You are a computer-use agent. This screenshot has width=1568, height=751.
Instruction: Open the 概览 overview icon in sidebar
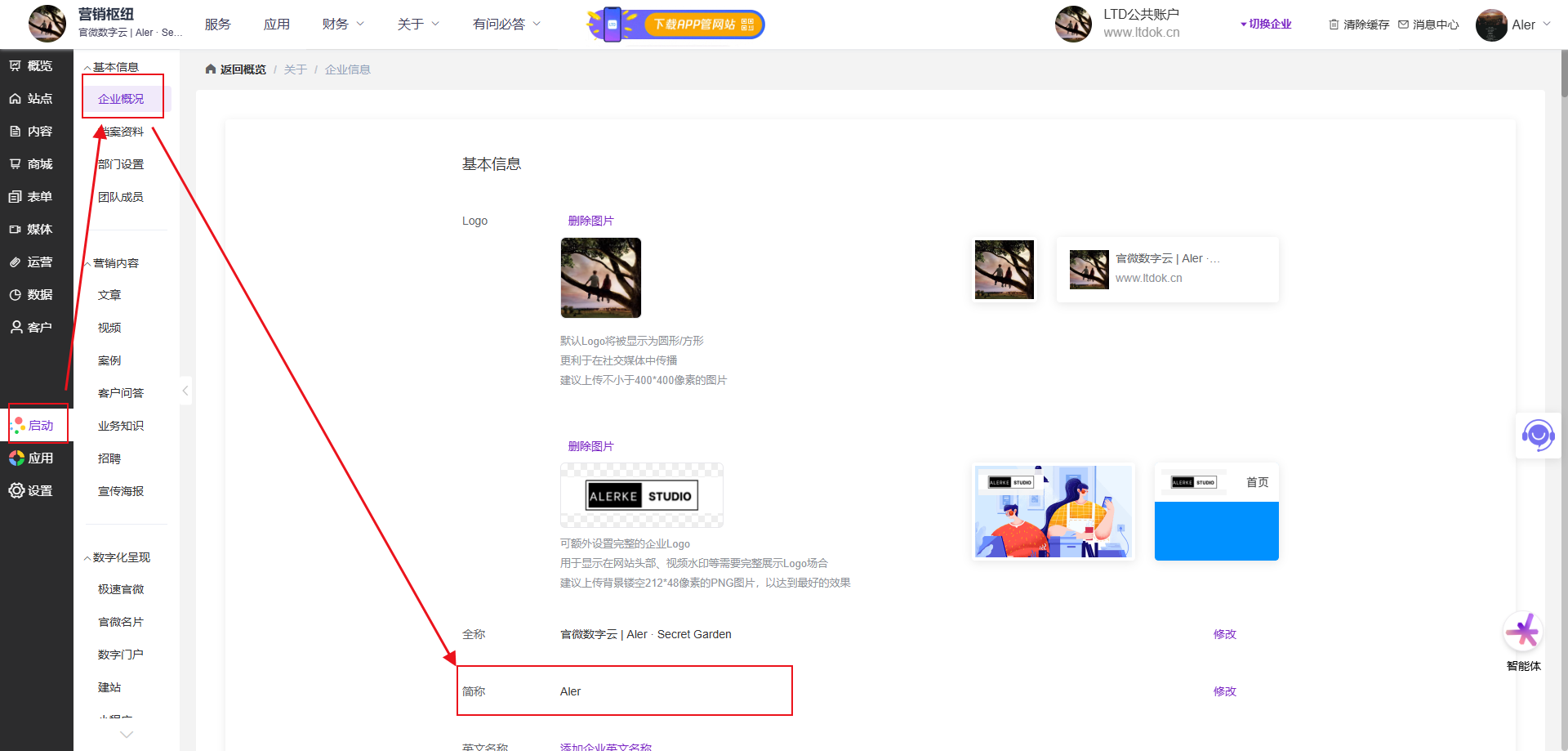[x=15, y=66]
